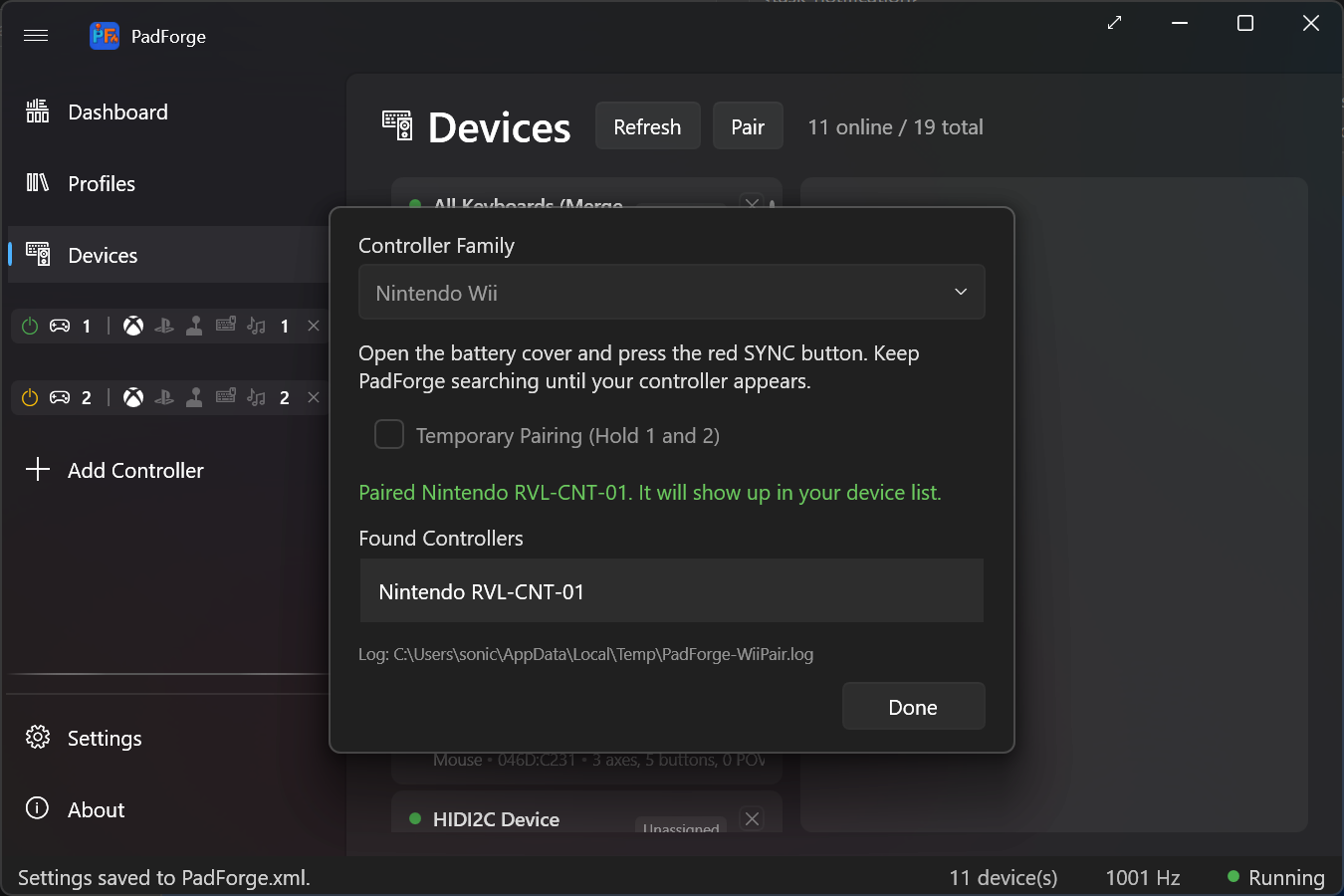This screenshot has width=1344, height=896.
Task: Click the plus icon for Add Controller
Action: (x=38, y=469)
